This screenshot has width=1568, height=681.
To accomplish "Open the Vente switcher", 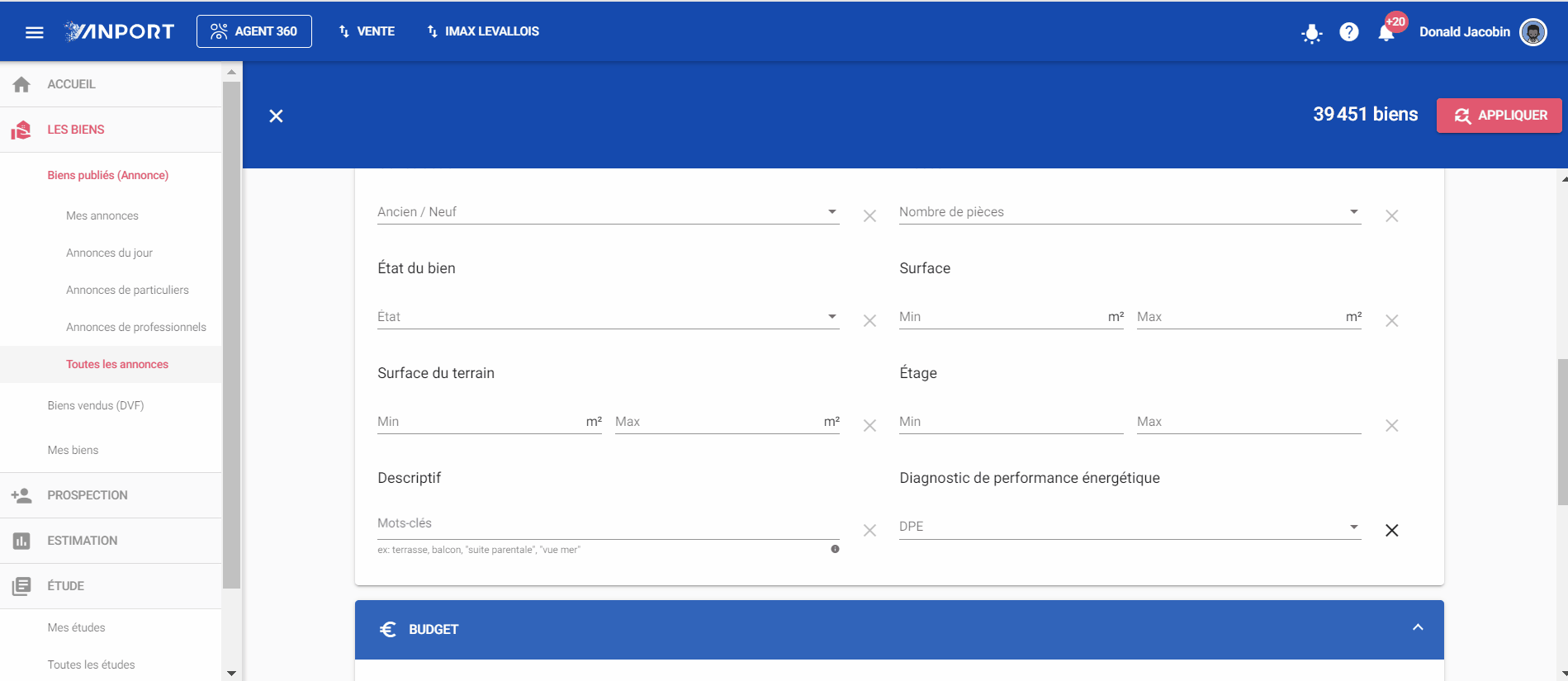I will (x=367, y=31).
